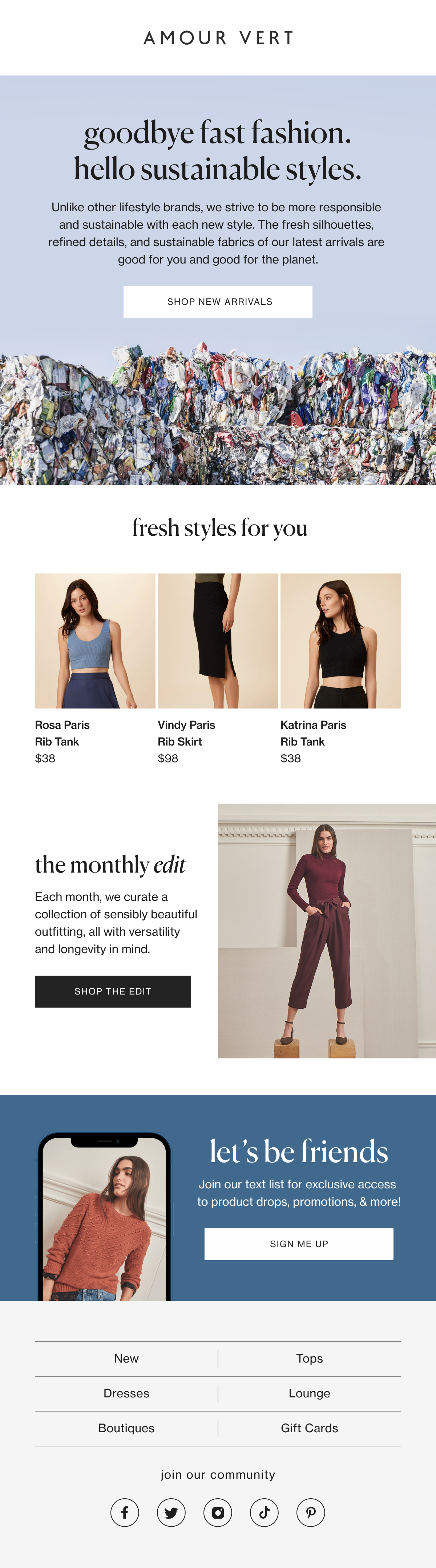Open the Instagram camera icon

[x=217, y=1512]
